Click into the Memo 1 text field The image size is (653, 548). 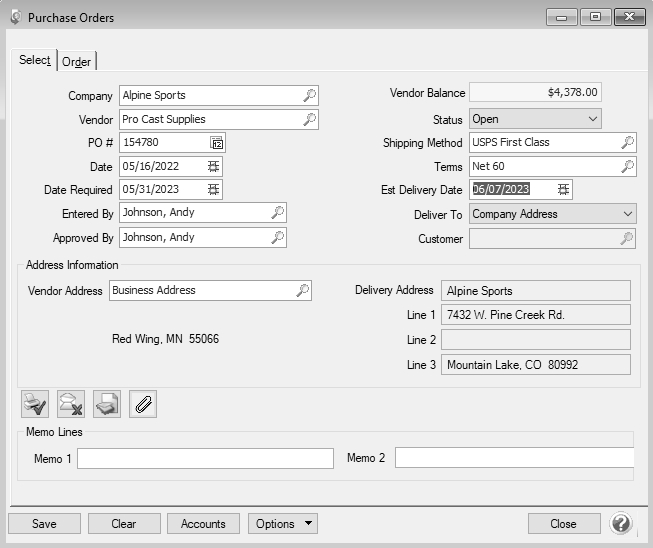[x=205, y=458]
